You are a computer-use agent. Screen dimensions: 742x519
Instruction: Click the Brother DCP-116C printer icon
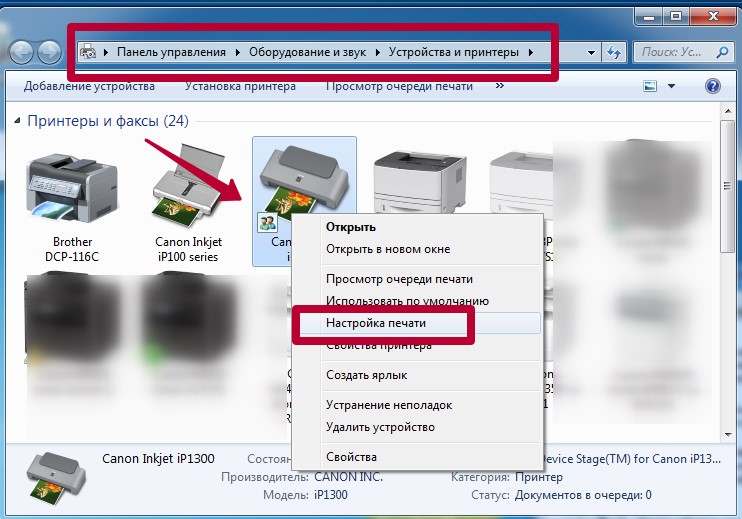[x=72, y=188]
